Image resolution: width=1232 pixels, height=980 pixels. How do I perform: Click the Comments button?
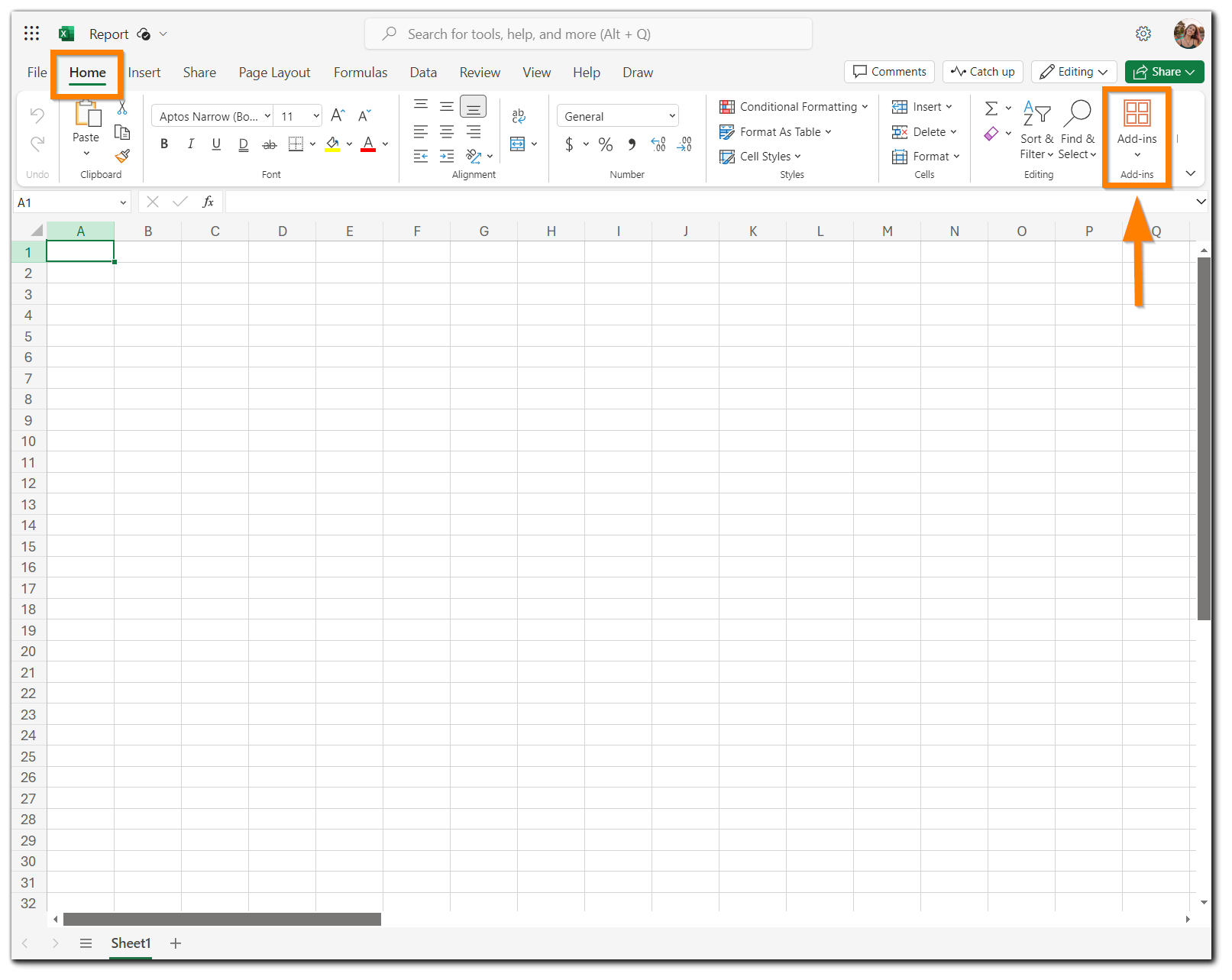click(x=888, y=71)
